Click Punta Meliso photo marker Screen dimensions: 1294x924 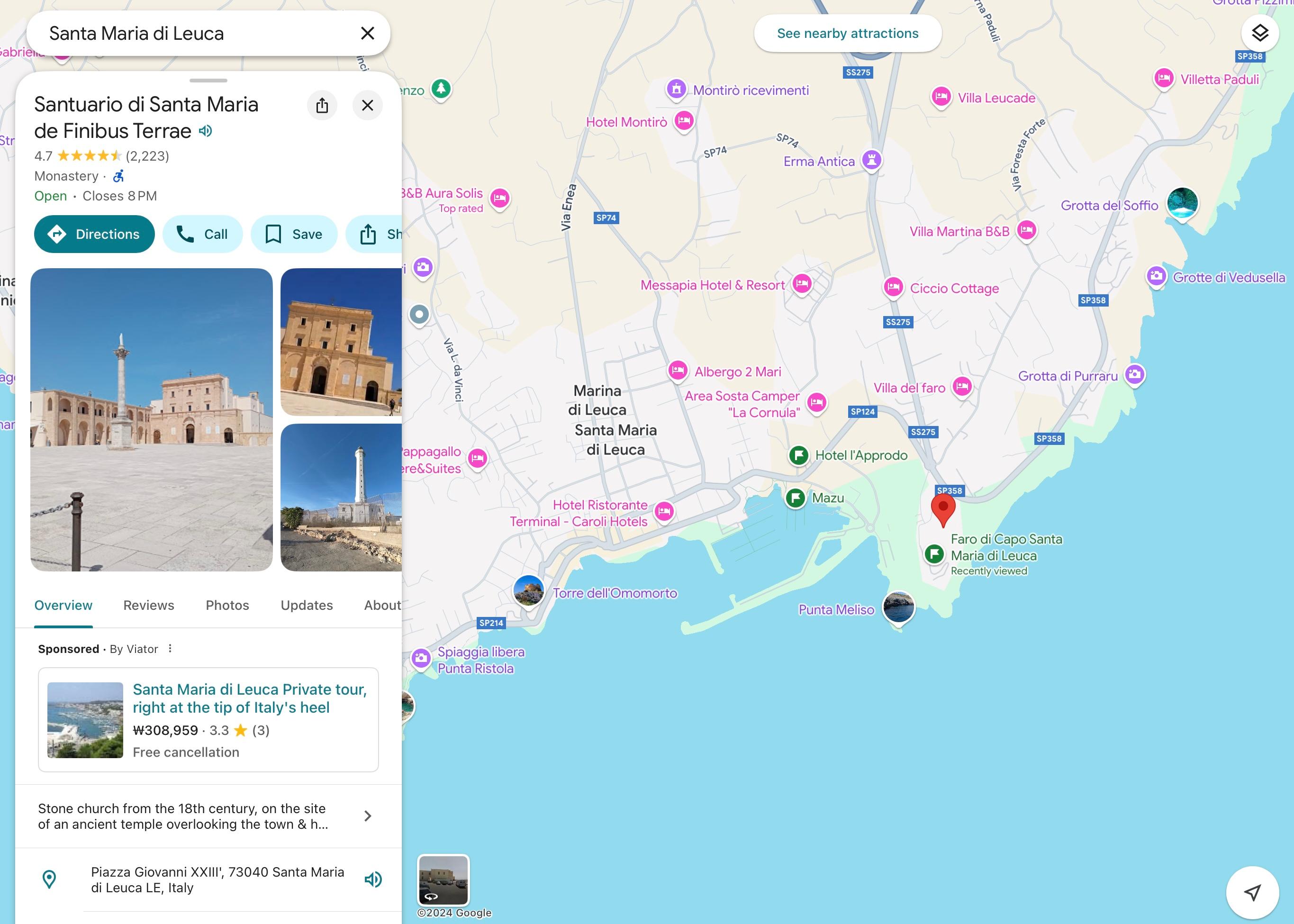(899, 607)
